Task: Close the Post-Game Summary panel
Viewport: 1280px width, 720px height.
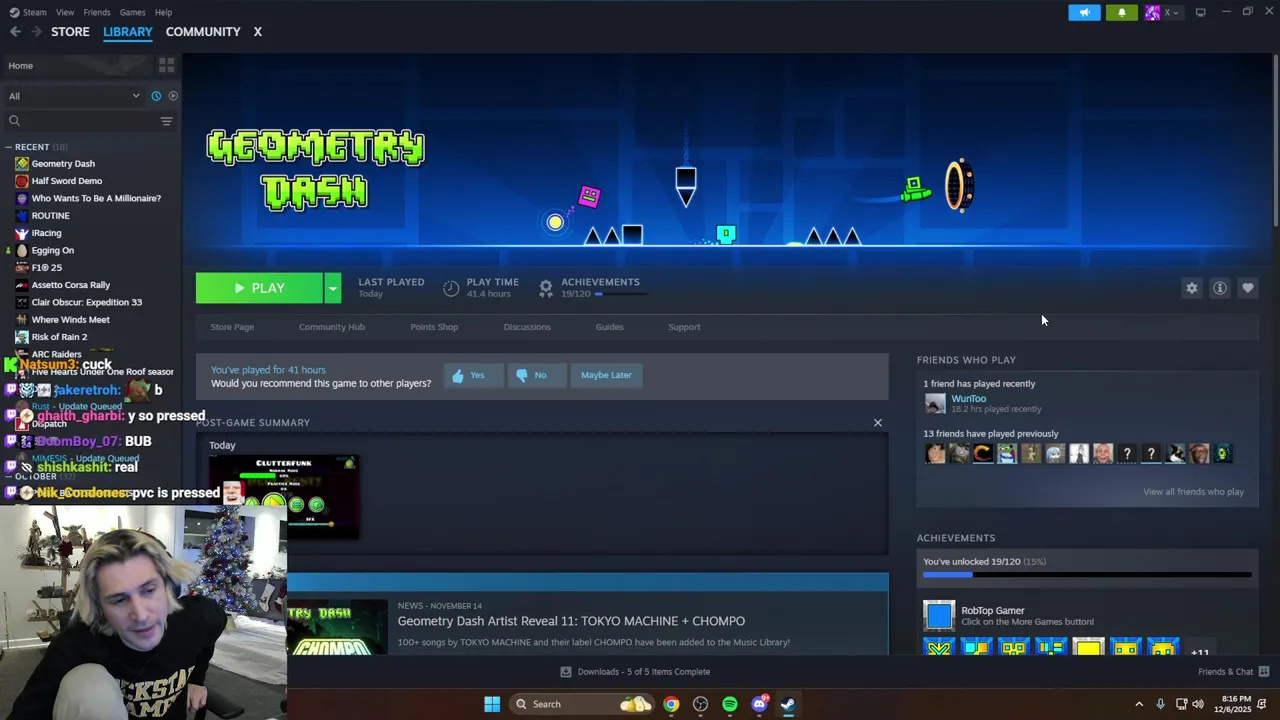Action: click(x=878, y=423)
